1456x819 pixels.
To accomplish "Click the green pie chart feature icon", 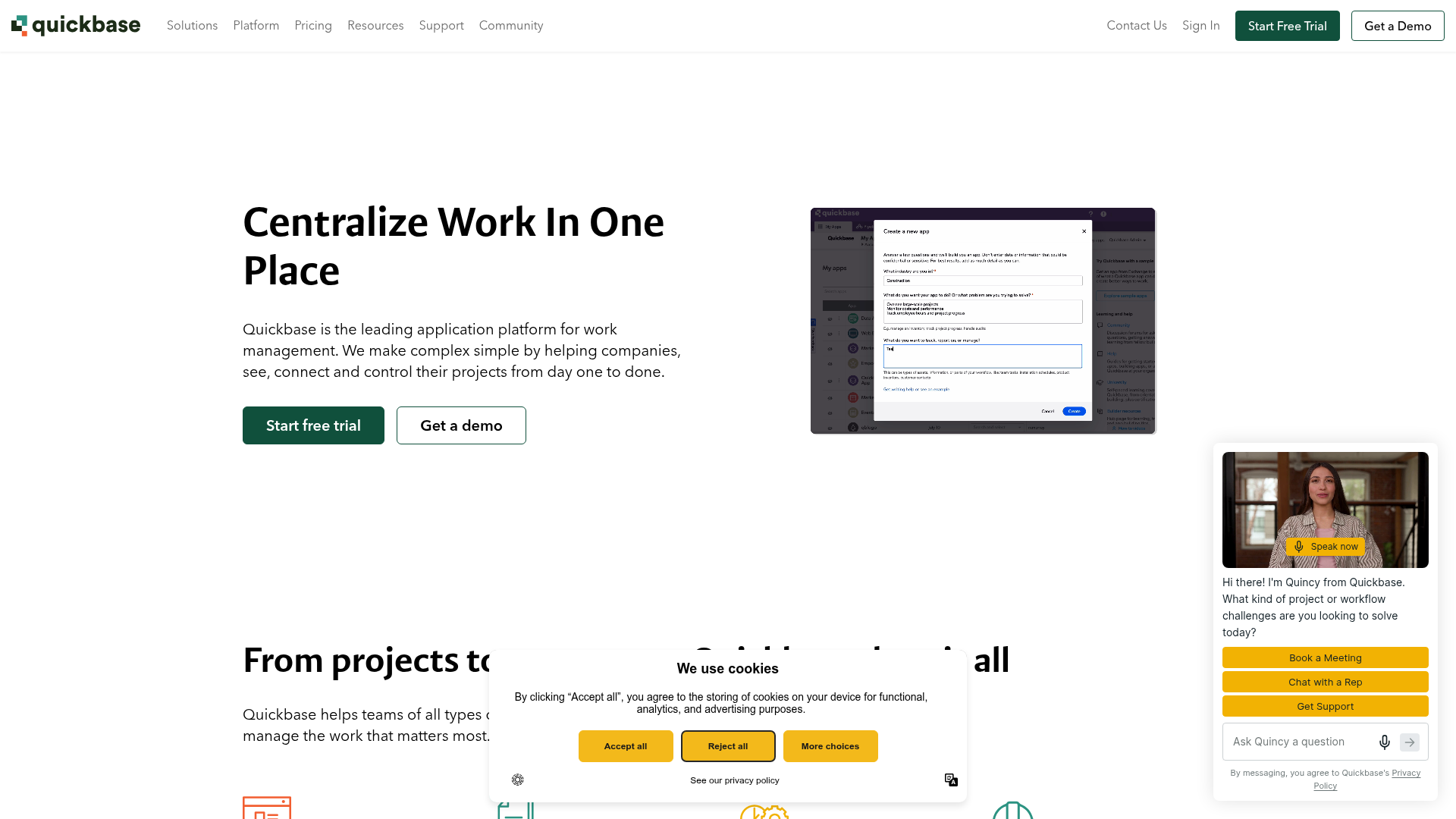I will (x=1013, y=810).
